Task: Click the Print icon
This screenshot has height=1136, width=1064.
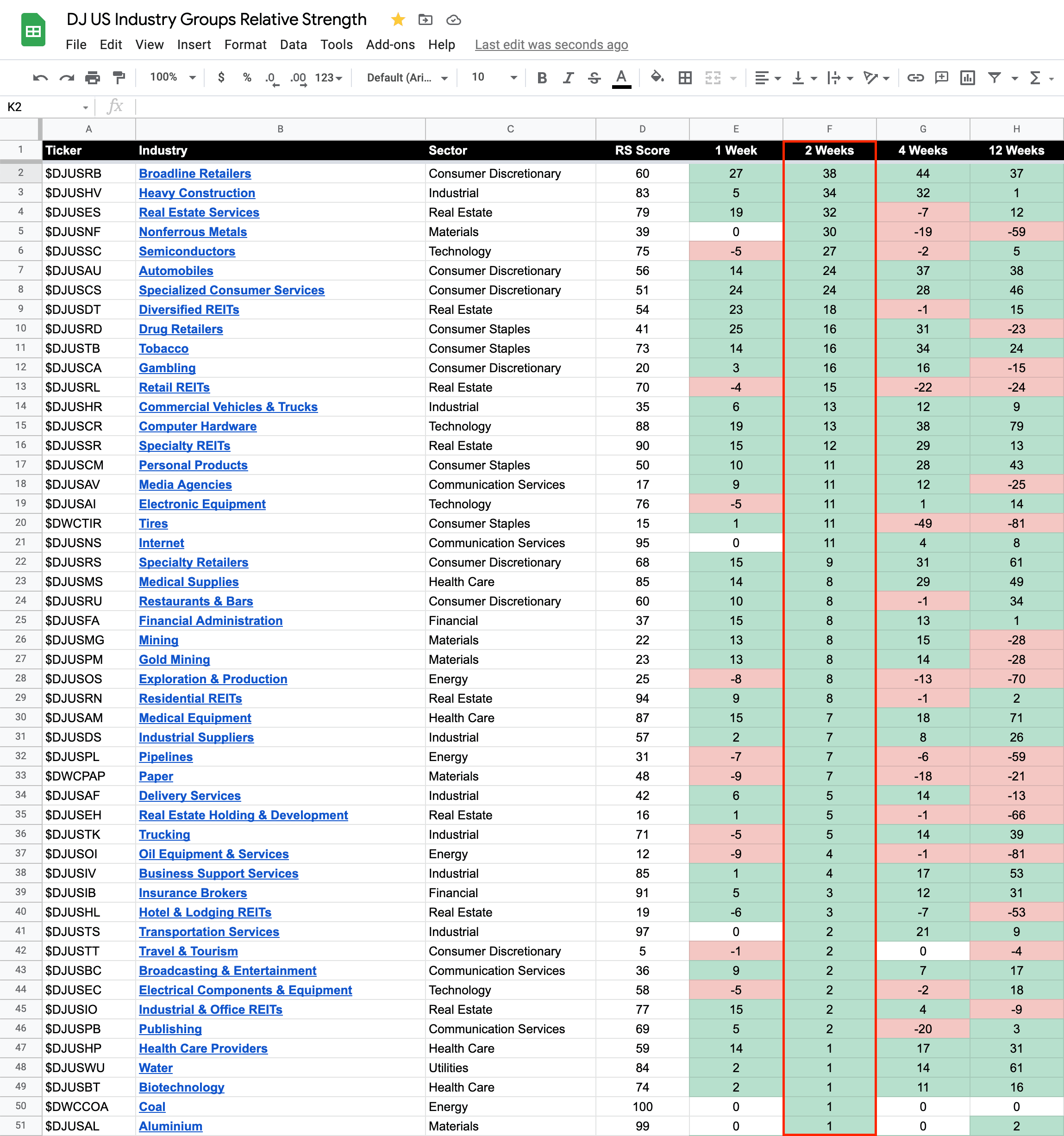Action: point(93,78)
